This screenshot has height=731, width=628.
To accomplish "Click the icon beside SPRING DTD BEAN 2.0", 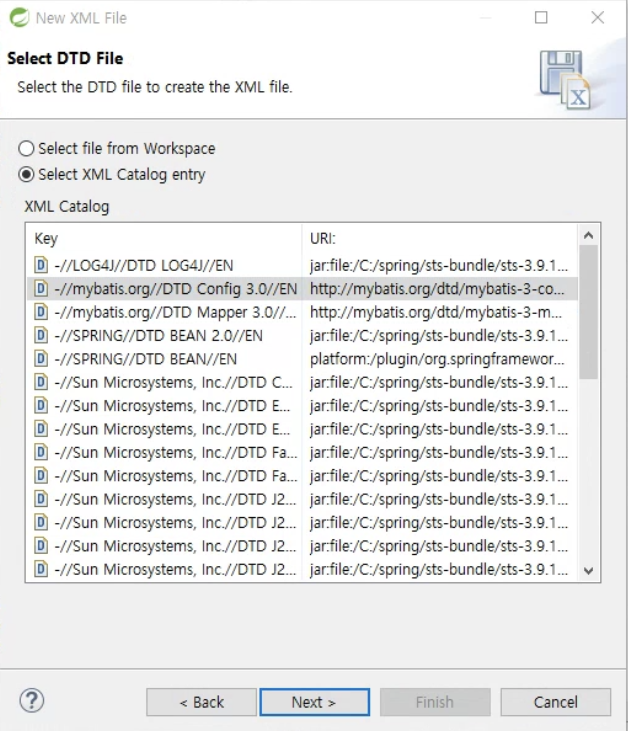I will click(41, 335).
